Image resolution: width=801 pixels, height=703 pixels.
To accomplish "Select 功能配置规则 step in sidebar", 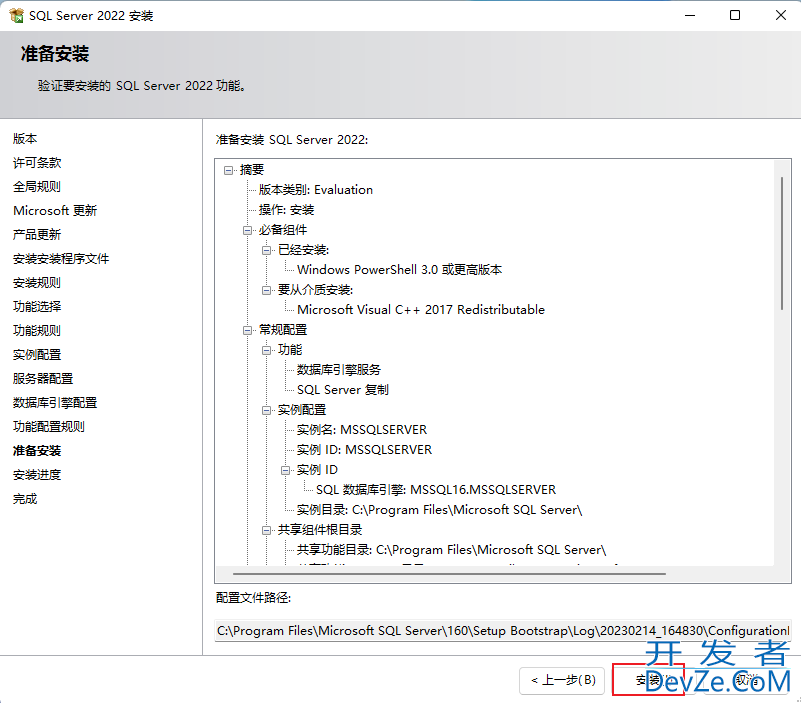I will coord(49,427).
